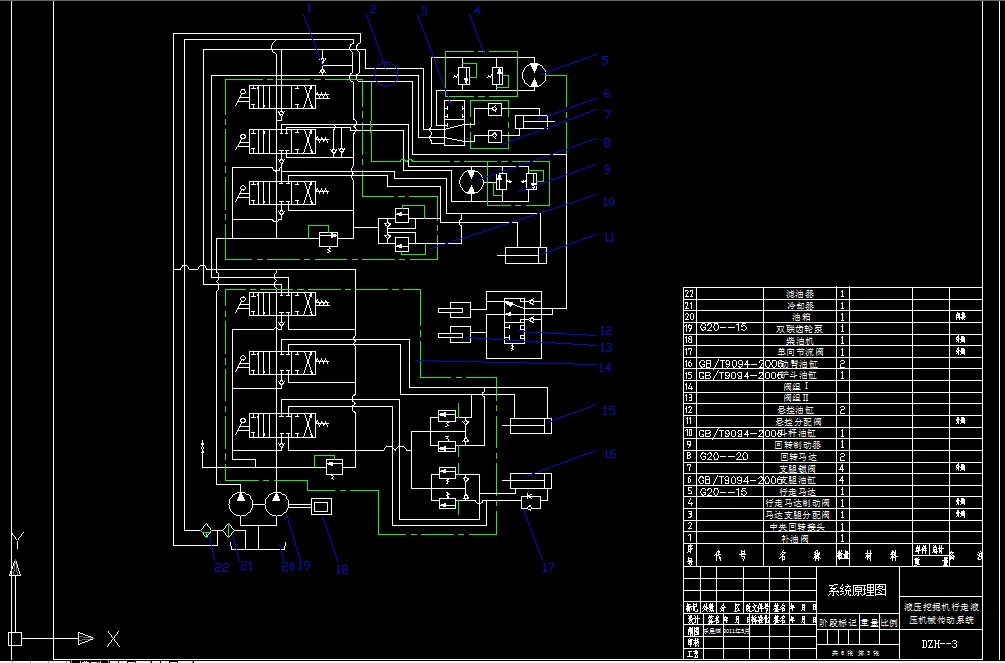Click blue callout number 22
The height and width of the screenshot is (663, 1005).
click(222, 567)
